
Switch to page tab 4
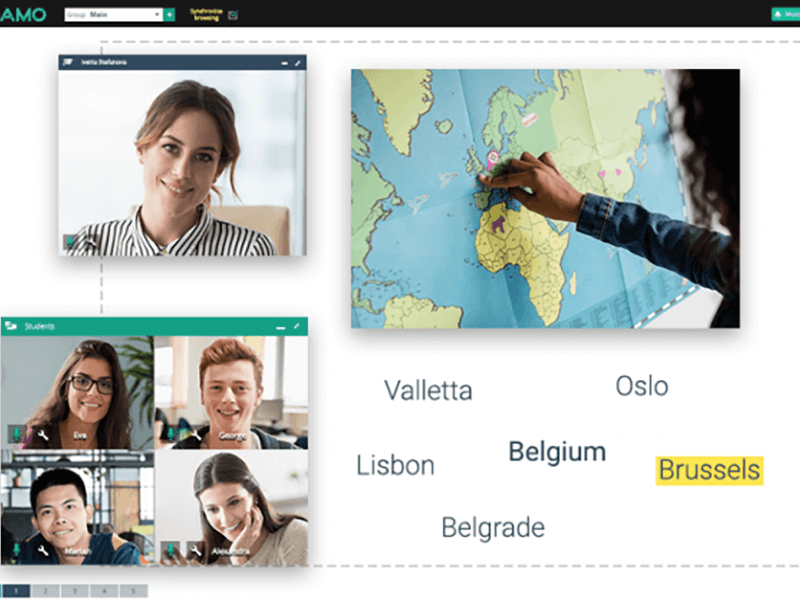pyautogui.click(x=104, y=591)
